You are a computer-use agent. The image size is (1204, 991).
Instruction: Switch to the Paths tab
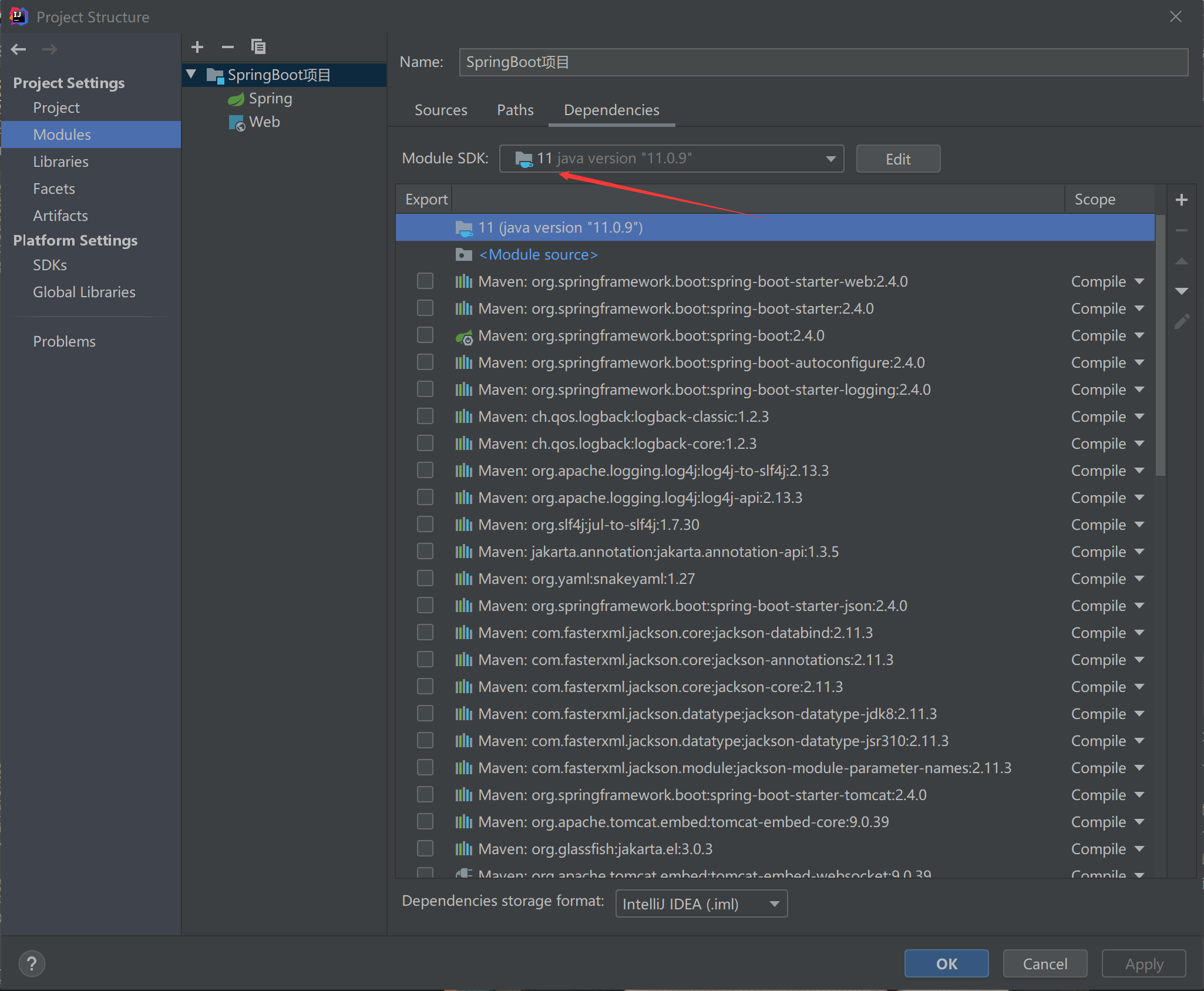click(x=515, y=110)
